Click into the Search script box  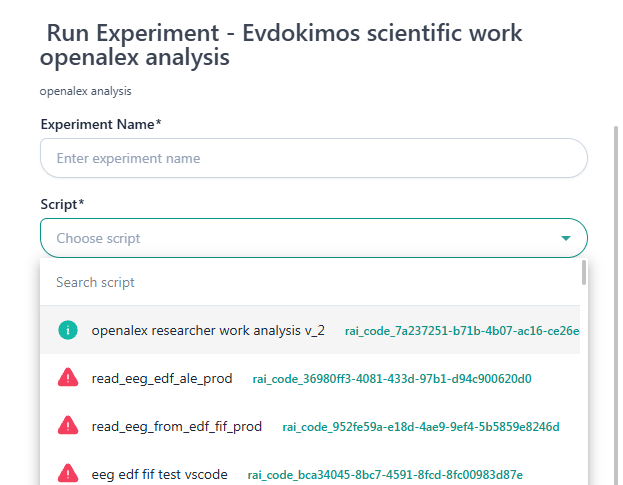[308, 282]
